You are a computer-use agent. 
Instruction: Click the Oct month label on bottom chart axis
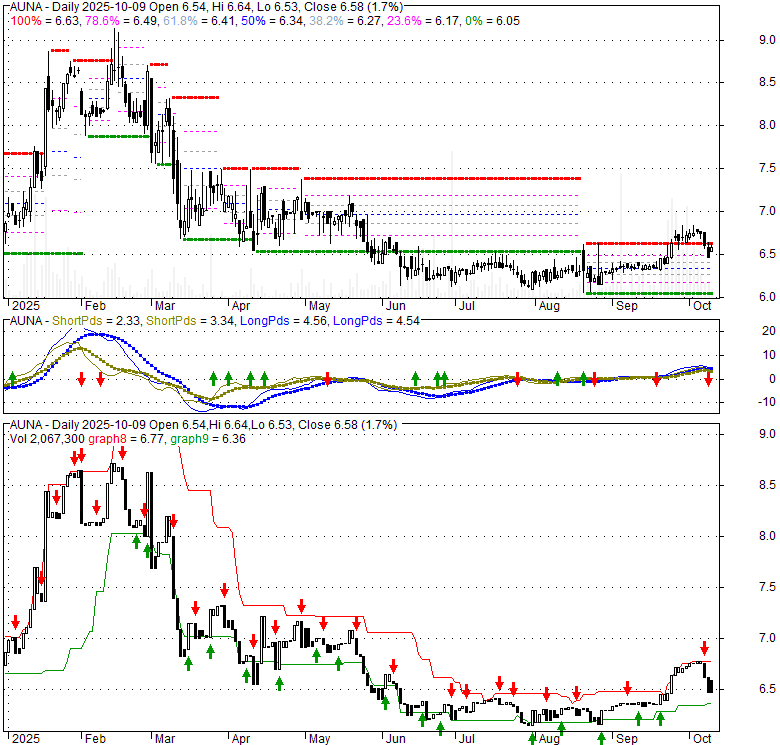pos(704,739)
